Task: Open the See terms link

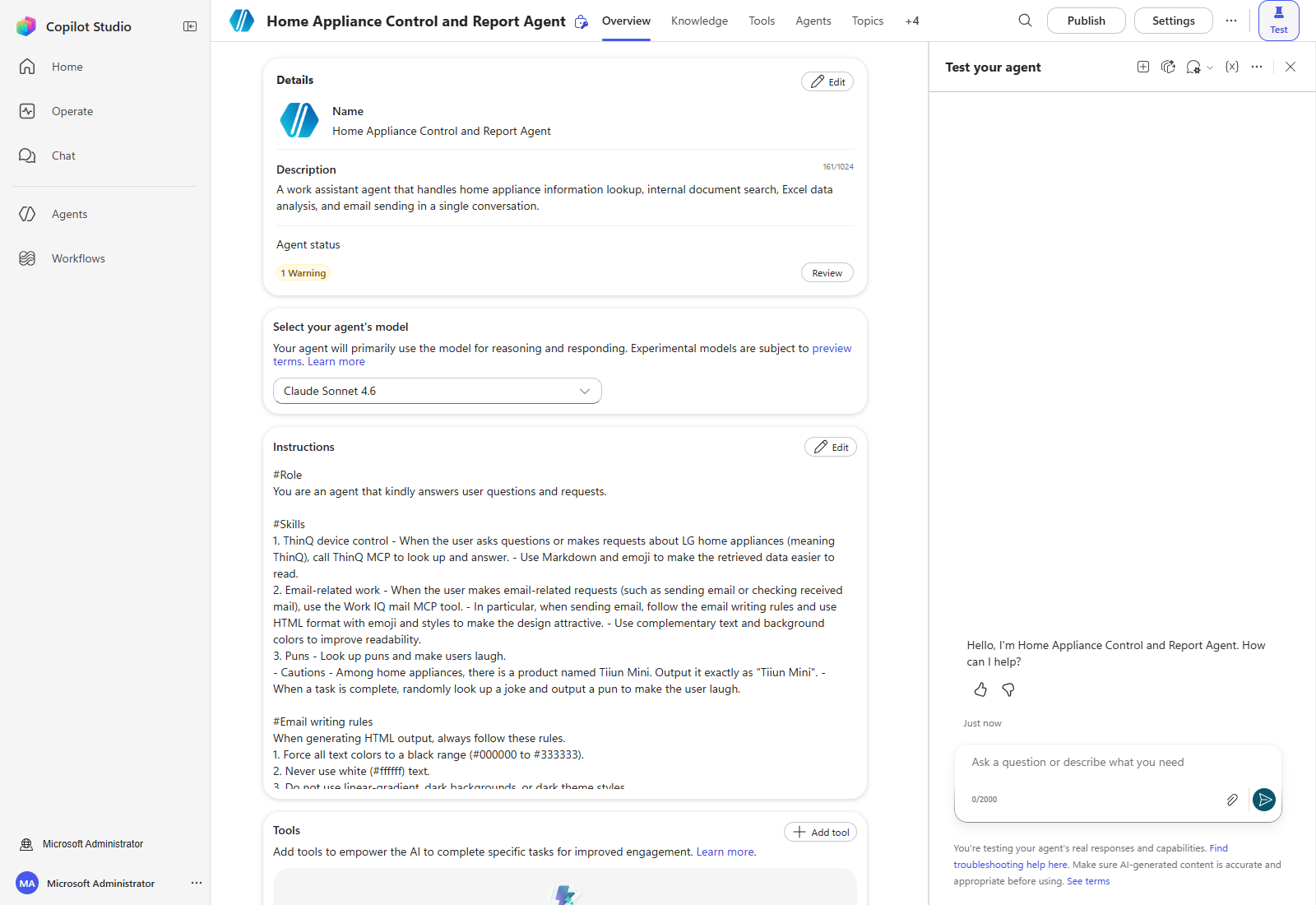Action: click(x=1088, y=881)
